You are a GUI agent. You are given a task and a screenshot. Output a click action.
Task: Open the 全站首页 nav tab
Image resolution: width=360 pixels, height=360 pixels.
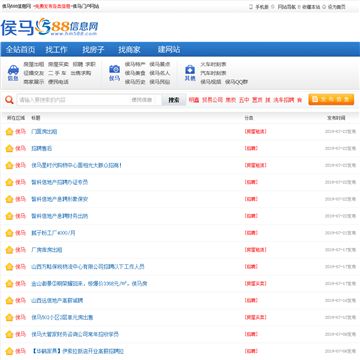click(x=20, y=50)
